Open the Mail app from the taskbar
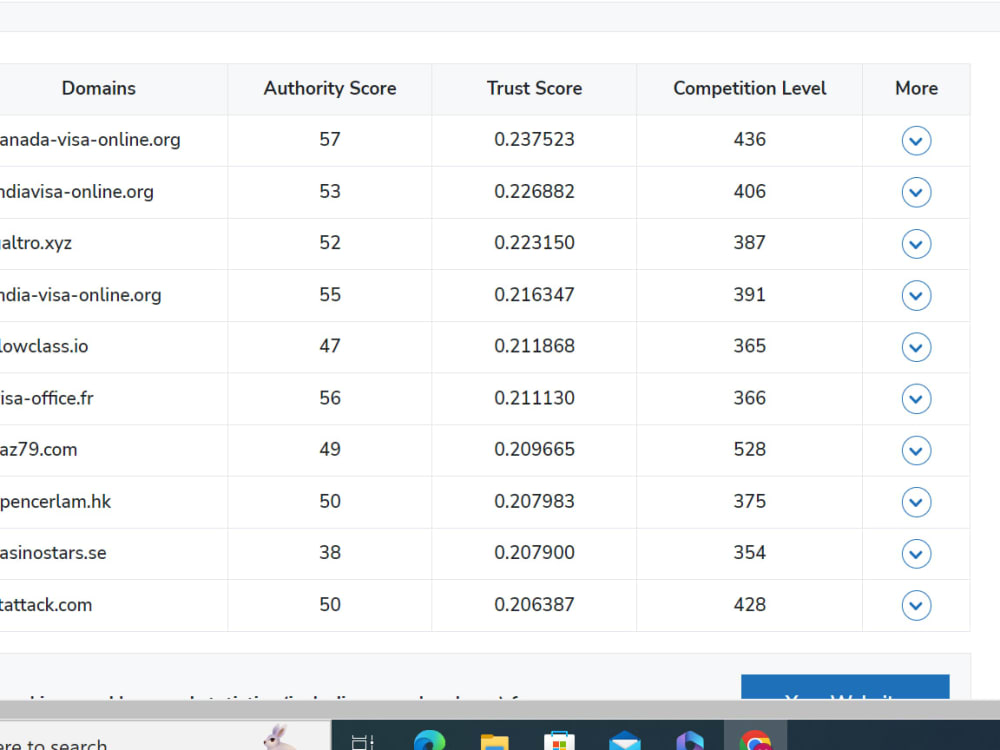This screenshot has height=750, width=1000. pos(624,740)
